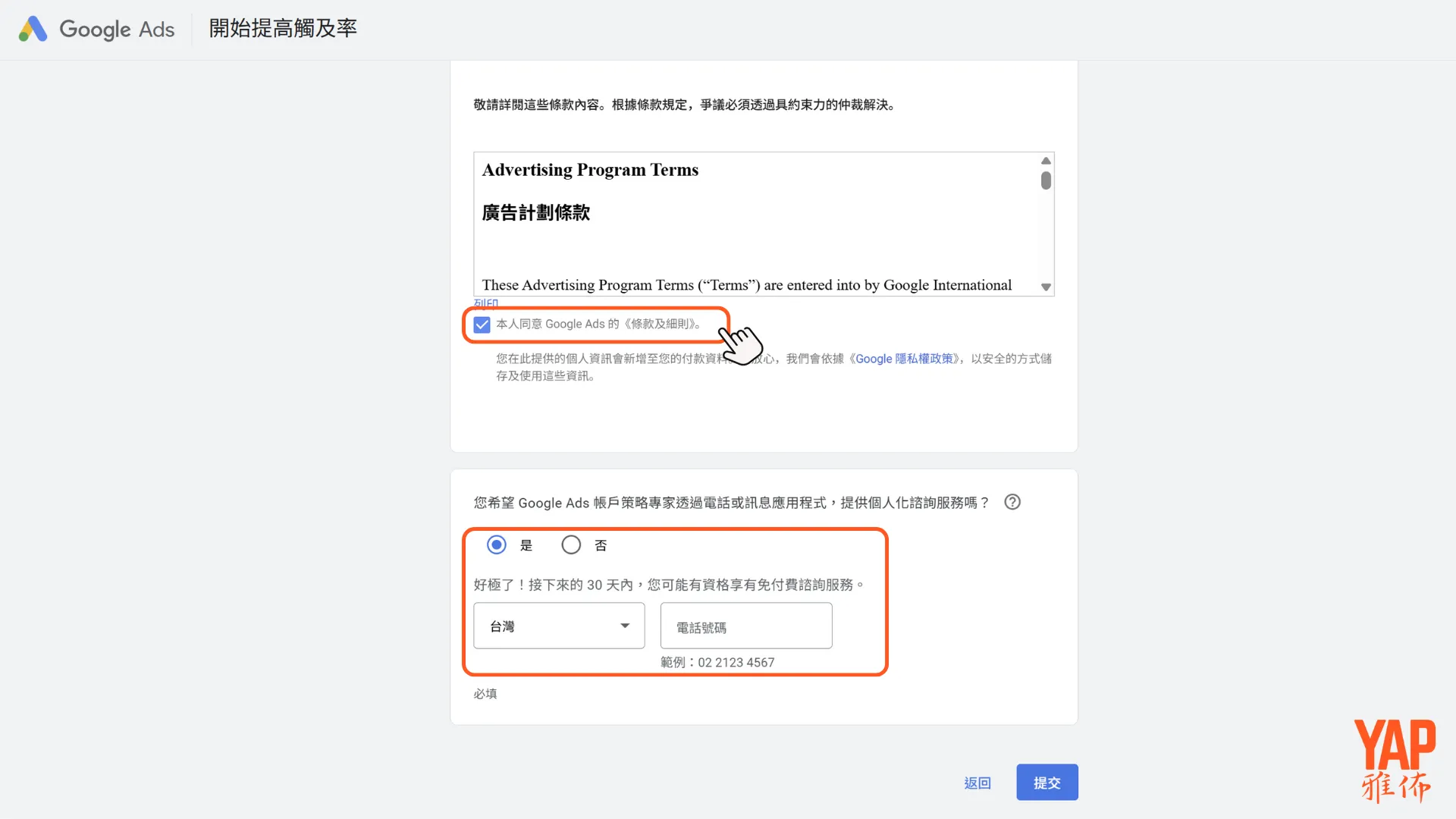Open the Google 隱私權政策 link
Screen dimensions: 1456x819
coord(905,359)
